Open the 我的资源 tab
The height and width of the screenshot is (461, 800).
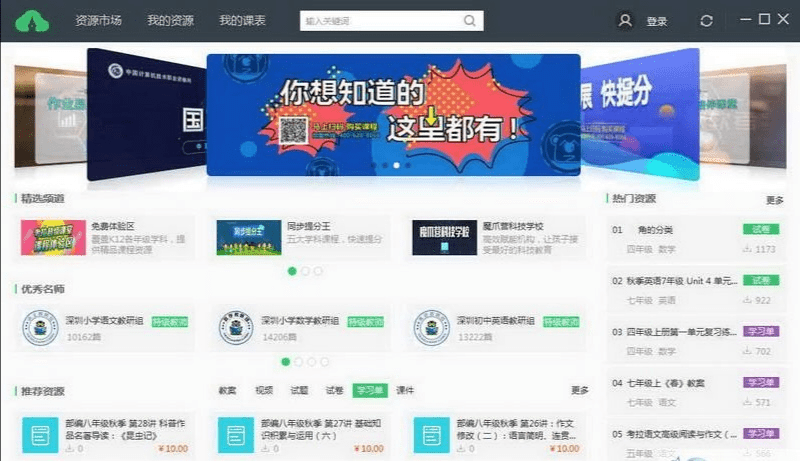[x=170, y=20]
